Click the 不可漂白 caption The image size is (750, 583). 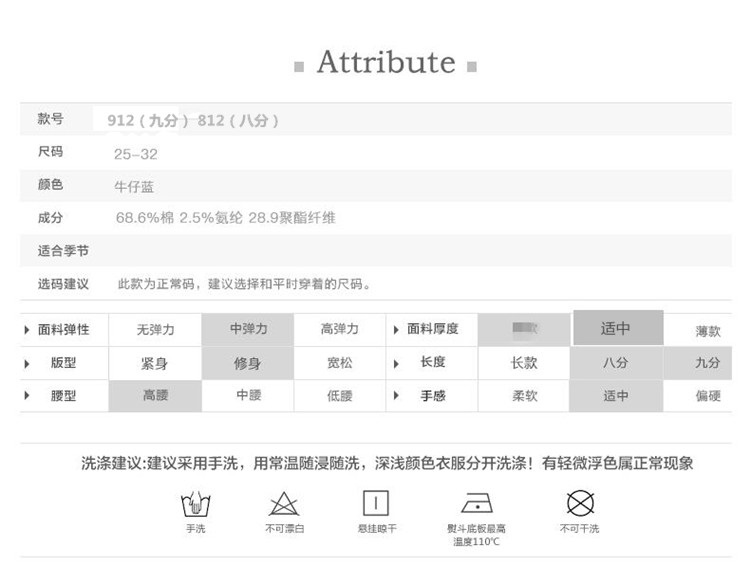click(x=285, y=528)
